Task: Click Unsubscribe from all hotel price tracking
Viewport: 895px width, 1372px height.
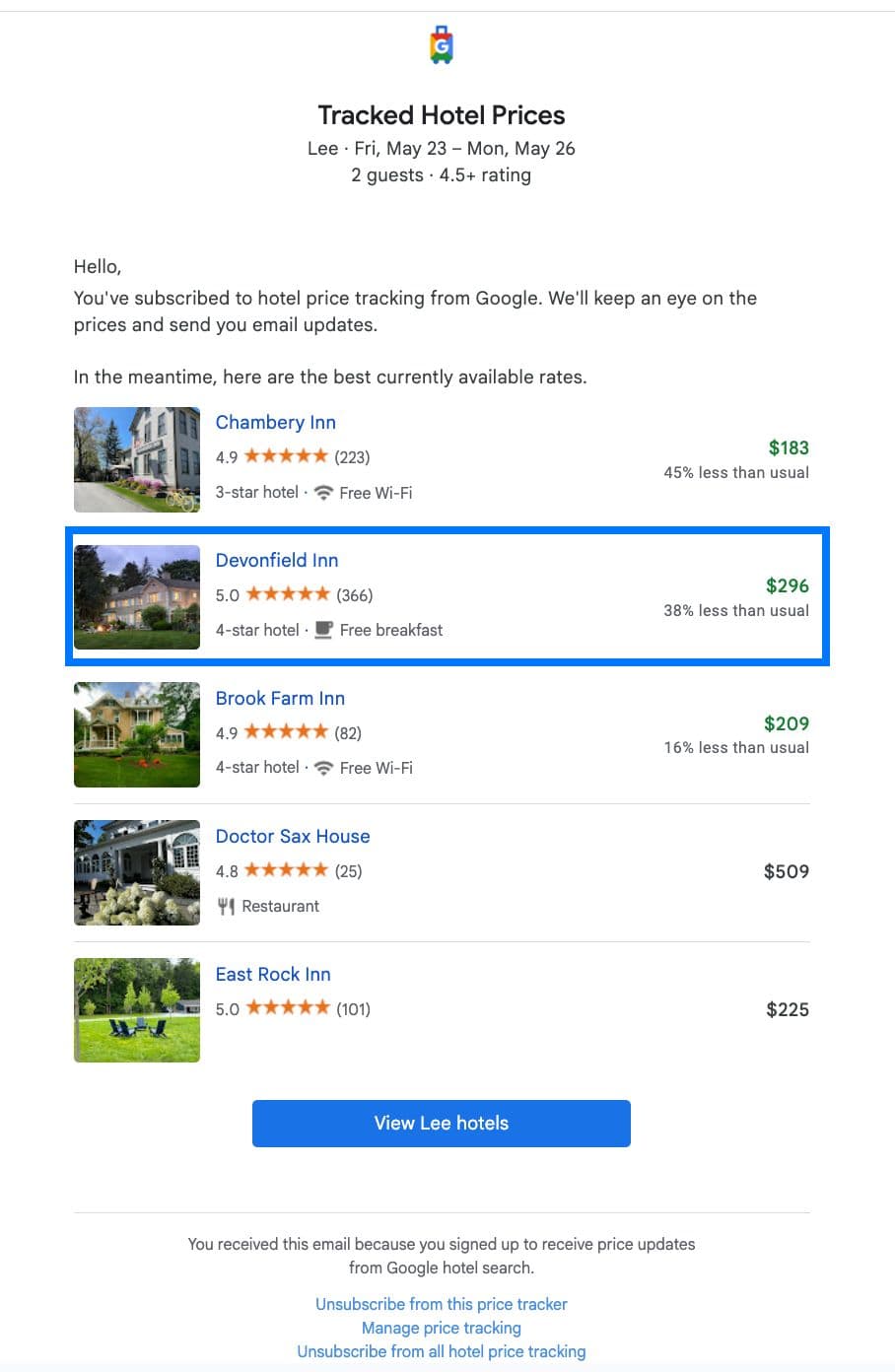Action: click(x=442, y=1351)
